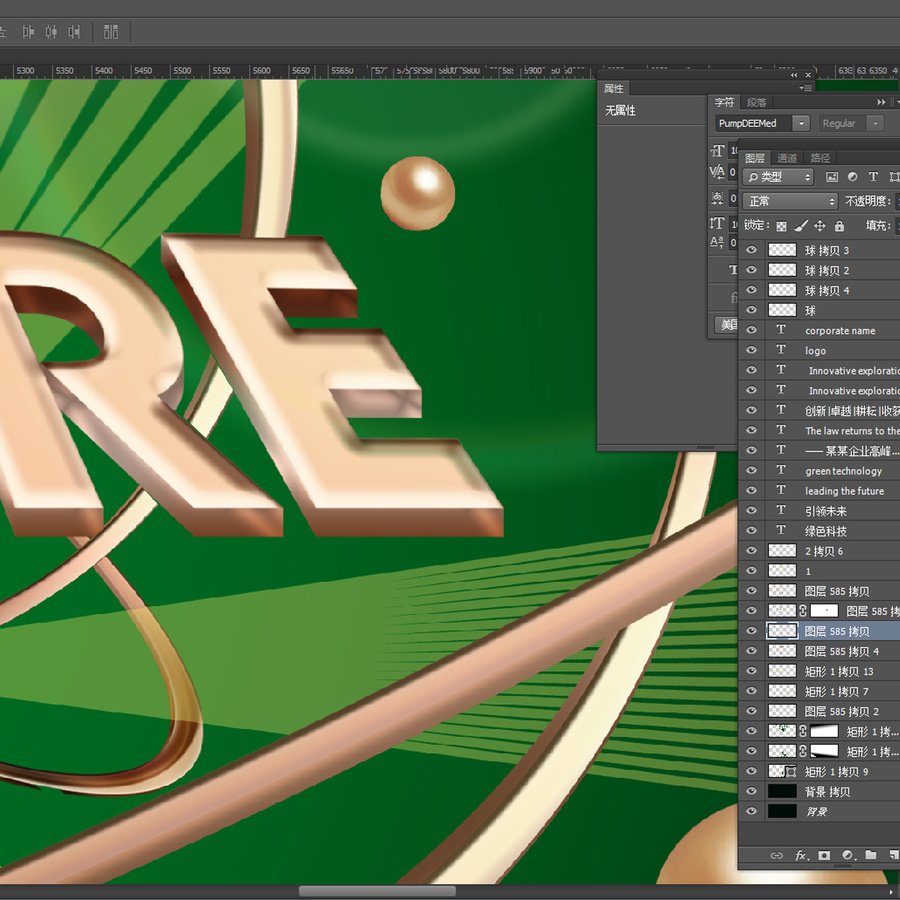Add a layer mask with mask icon
Viewport: 900px width, 900px height.
click(824, 856)
